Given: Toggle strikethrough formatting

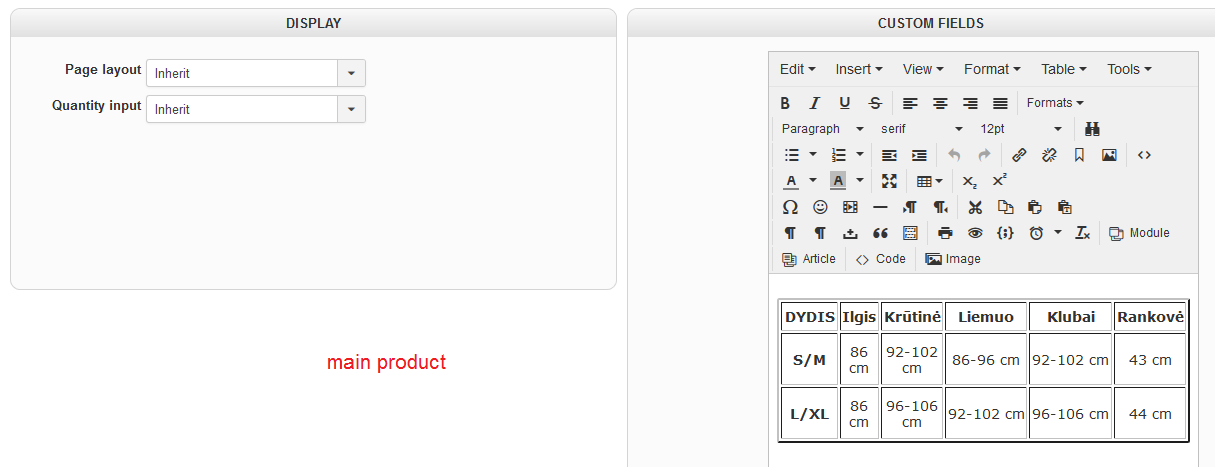Looking at the screenshot, I should pyautogui.click(x=875, y=103).
